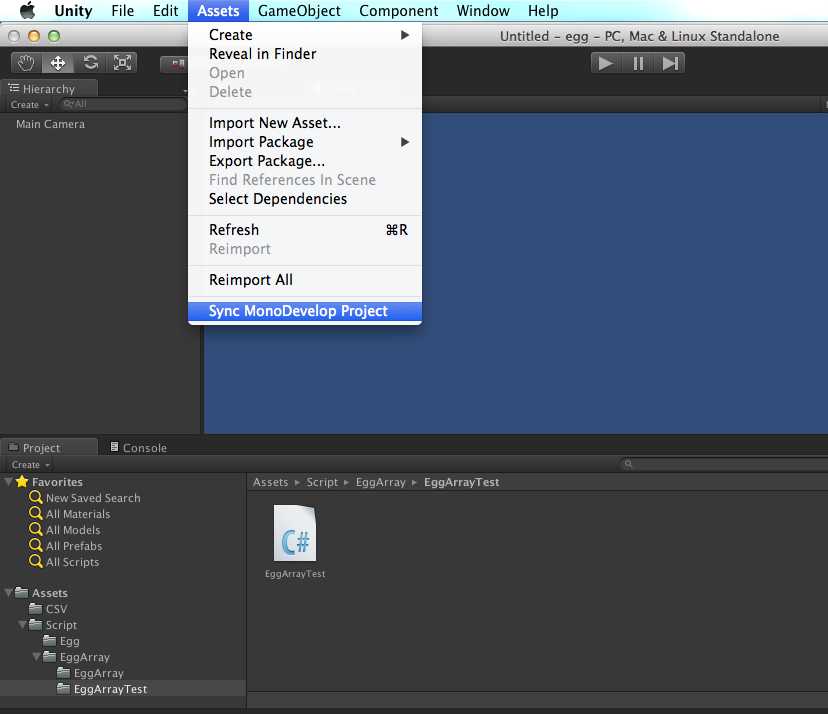This screenshot has height=714, width=828.
Task: Click the folder icon beside Egg
Action: coord(50,641)
